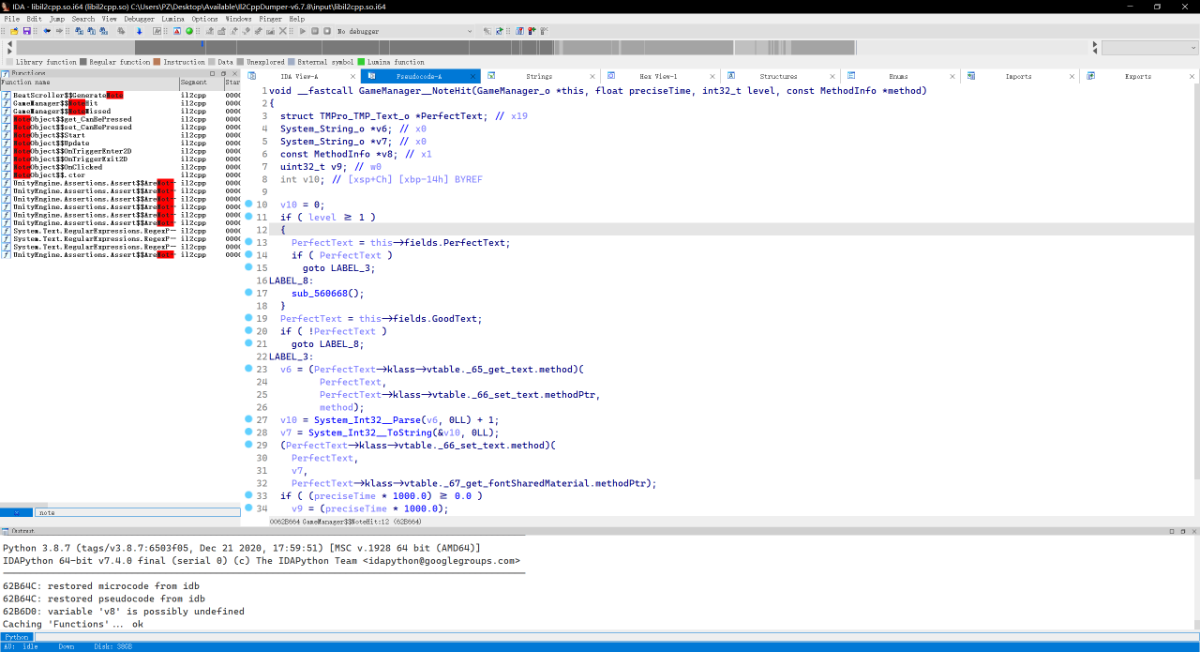Screen dimensions: 1200x652
Task: Switch to the Strings tab
Action: coord(539,76)
